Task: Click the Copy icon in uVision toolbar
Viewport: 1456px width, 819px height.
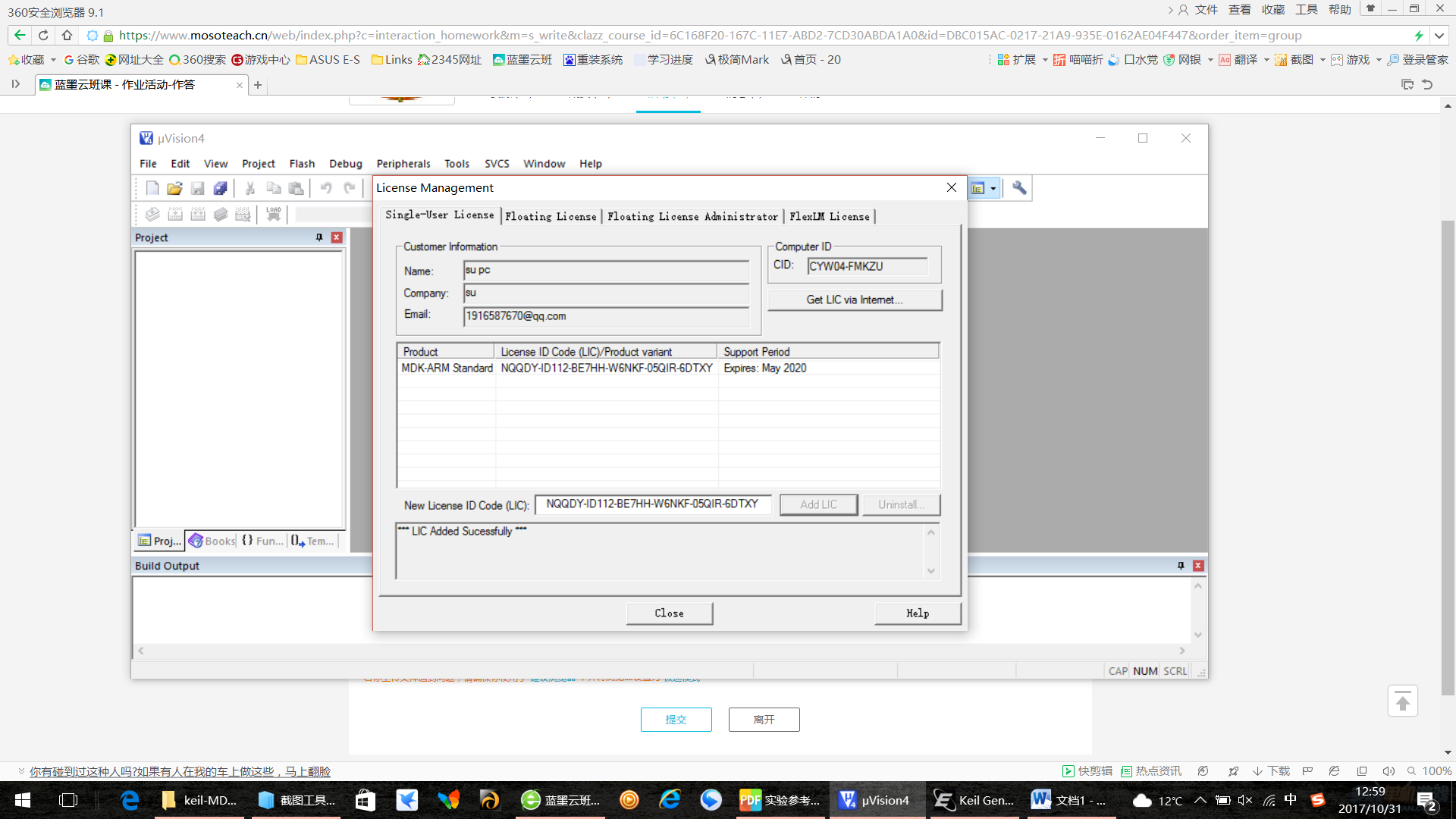Action: [x=274, y=188]
